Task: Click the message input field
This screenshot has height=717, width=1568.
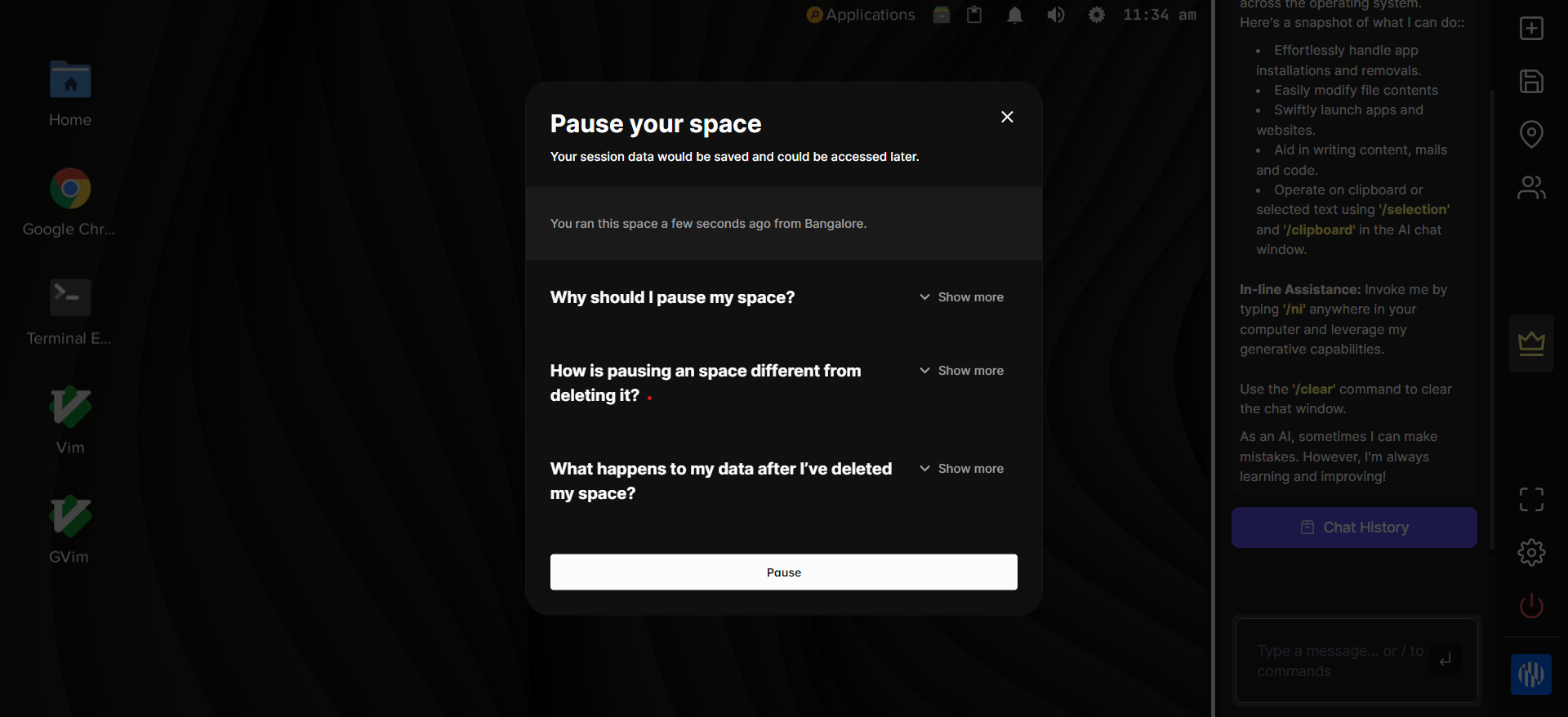Action: click(x=1339, y=661)
